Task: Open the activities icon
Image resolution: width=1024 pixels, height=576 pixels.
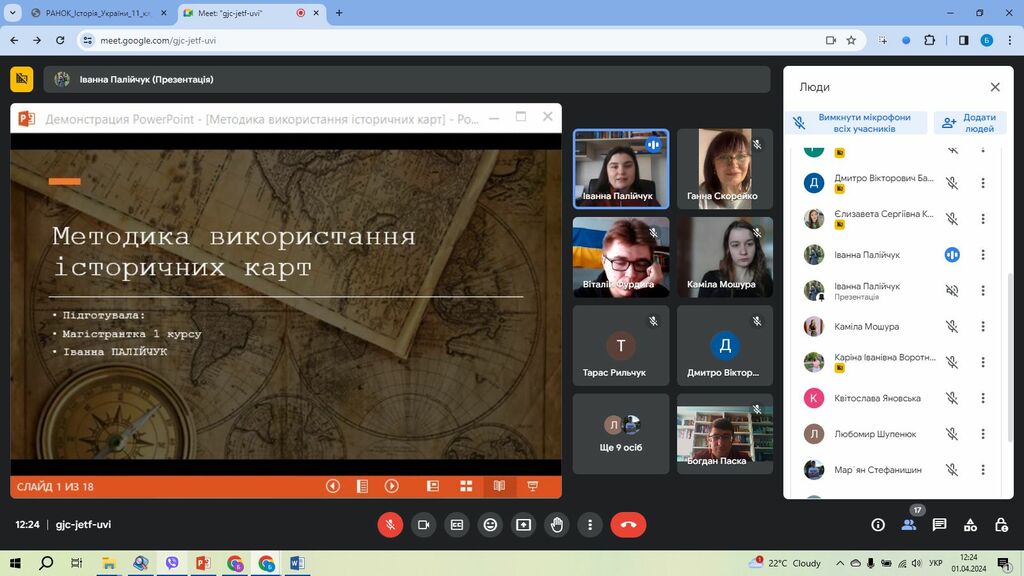Action: [970, 524]
